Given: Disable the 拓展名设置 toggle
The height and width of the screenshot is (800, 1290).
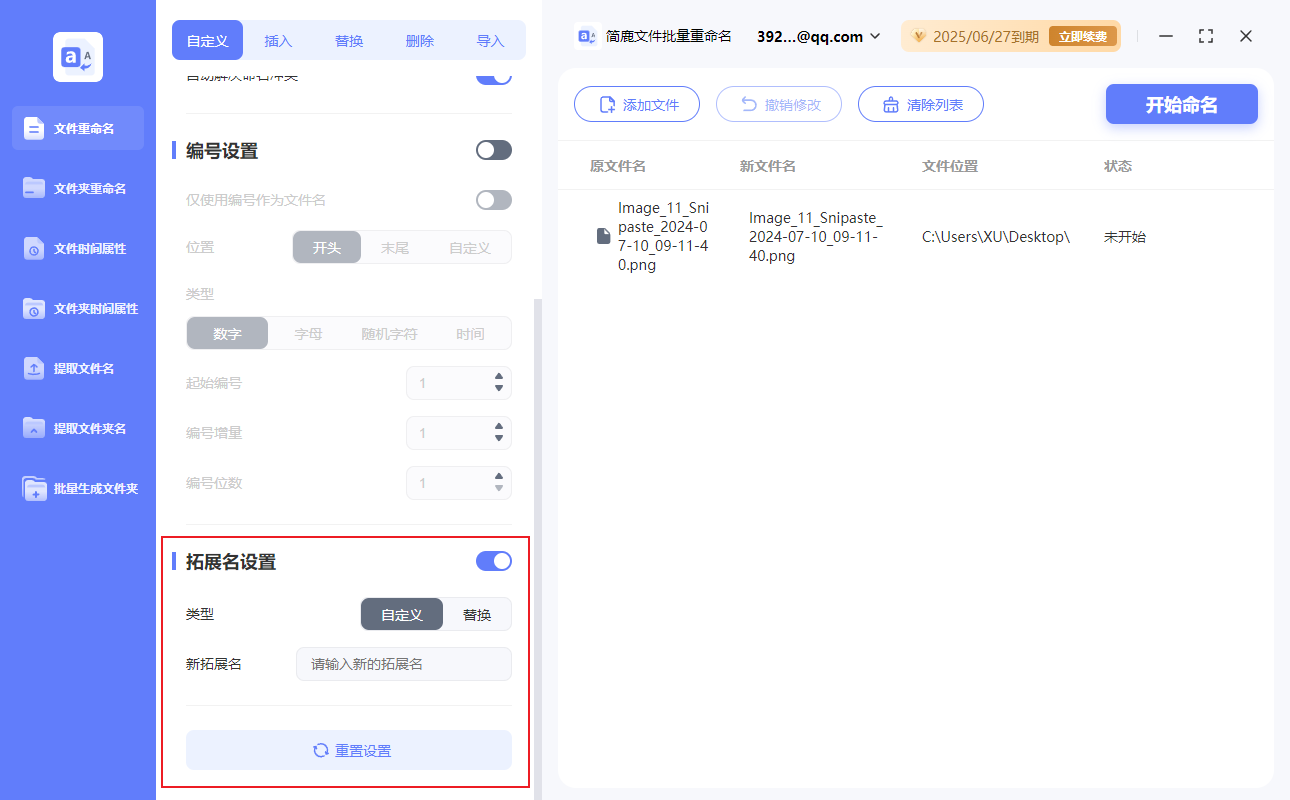Looking at the screenshot, I should click(x=493, y=561).
